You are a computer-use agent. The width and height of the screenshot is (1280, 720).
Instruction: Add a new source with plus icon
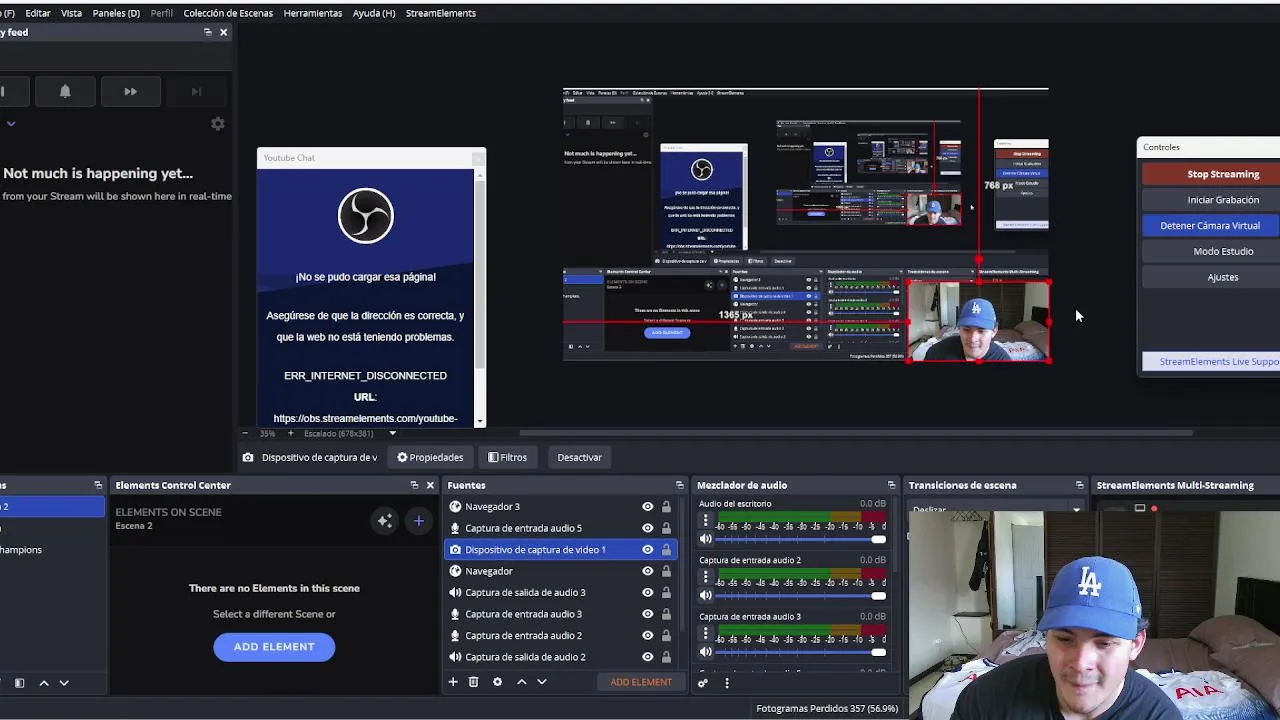coord(453,682)
